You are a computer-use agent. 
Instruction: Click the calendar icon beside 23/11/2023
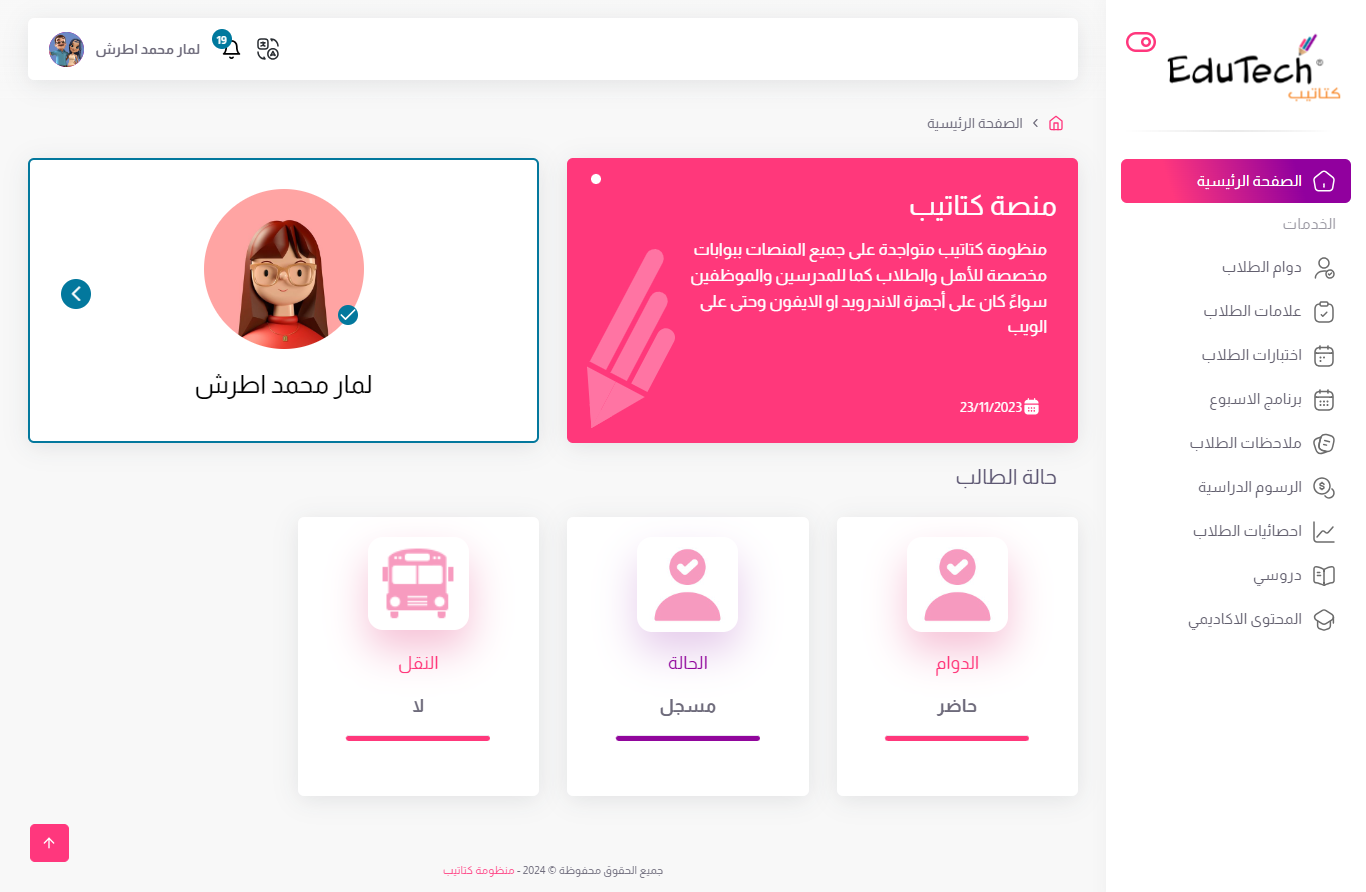[x=1032, y=407]
